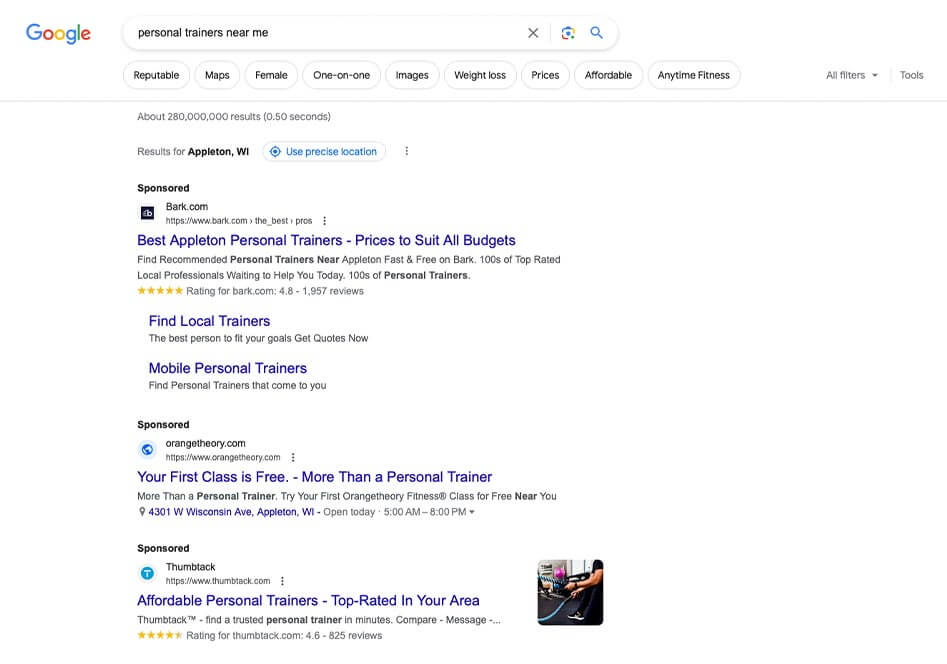Open the three-dot menu beside location
The width and height of the screenshot is (947, 664).
(x=406, y=152)
